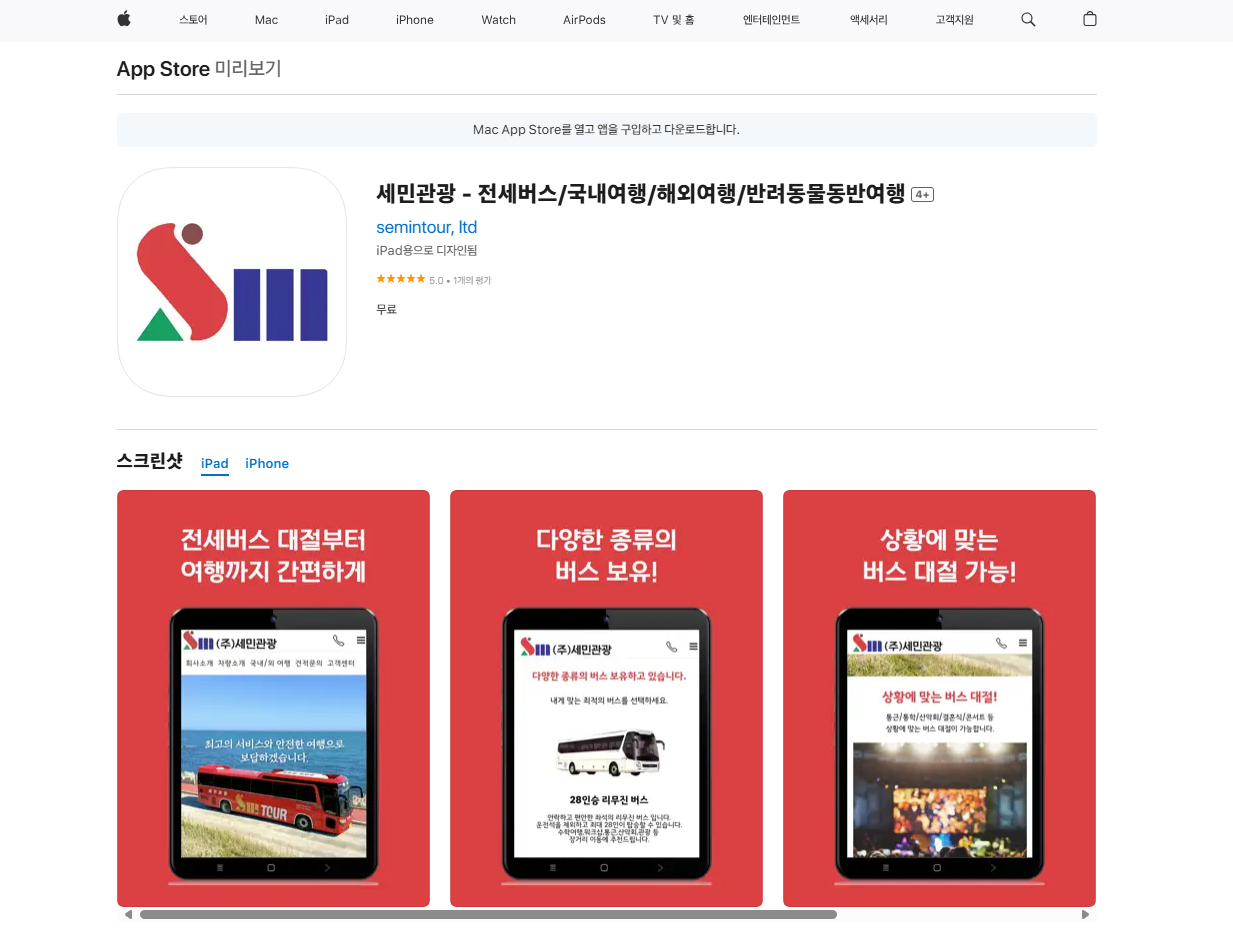Click the 5.0 rating count text
Screen dimensions: 1233x937
[460, 280]
